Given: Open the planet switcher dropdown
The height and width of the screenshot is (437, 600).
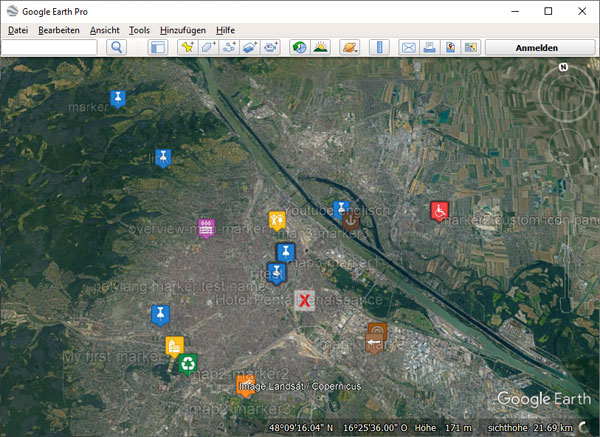Looking at the screenshot, I should point(349,47).
